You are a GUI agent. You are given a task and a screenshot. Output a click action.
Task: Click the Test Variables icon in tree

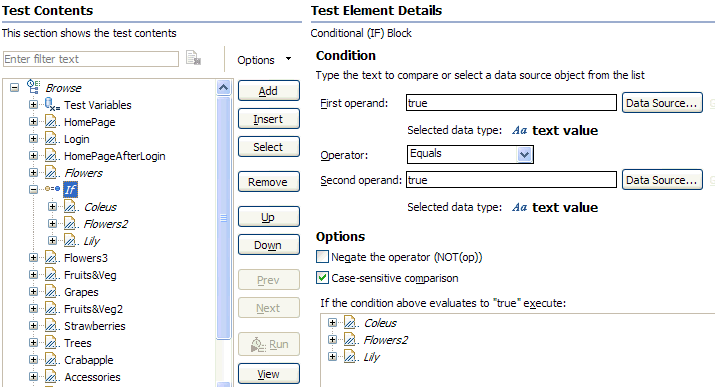point(52,104)
